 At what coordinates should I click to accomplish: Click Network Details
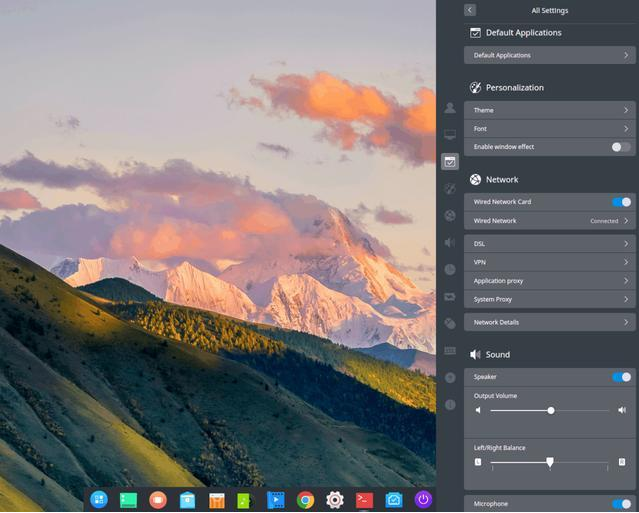click(549, 323)
